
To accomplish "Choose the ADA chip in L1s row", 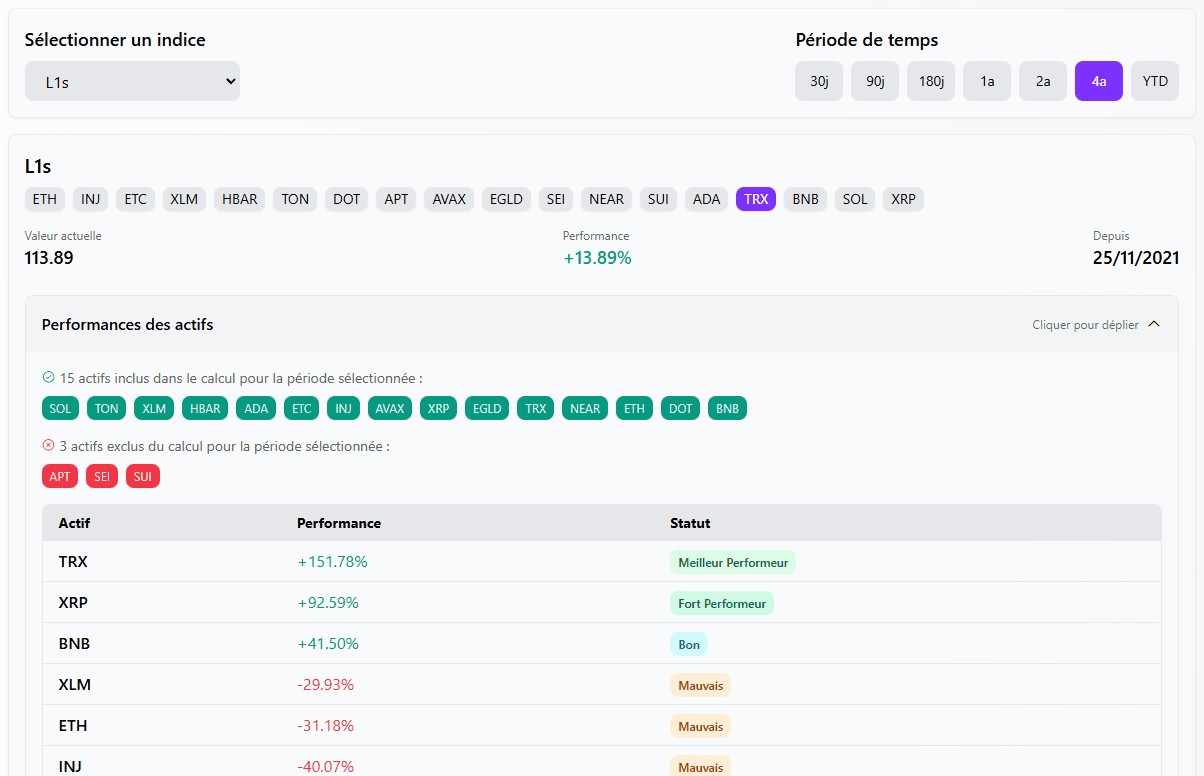I will click(x=707, y=199).
